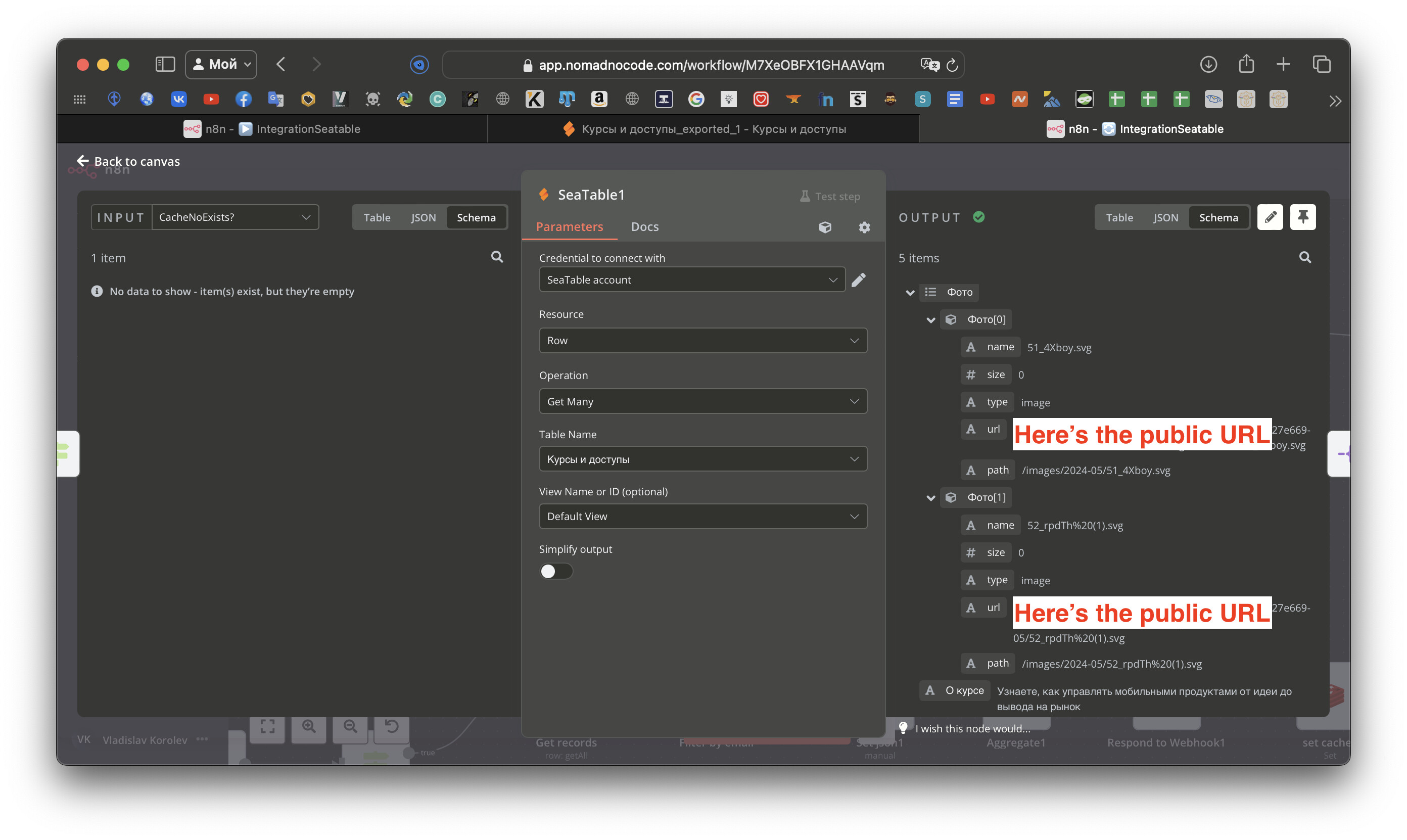Screen dimensions: 1407x840
Task: Click the size field of Фото[1]
Action: point(986,552)
